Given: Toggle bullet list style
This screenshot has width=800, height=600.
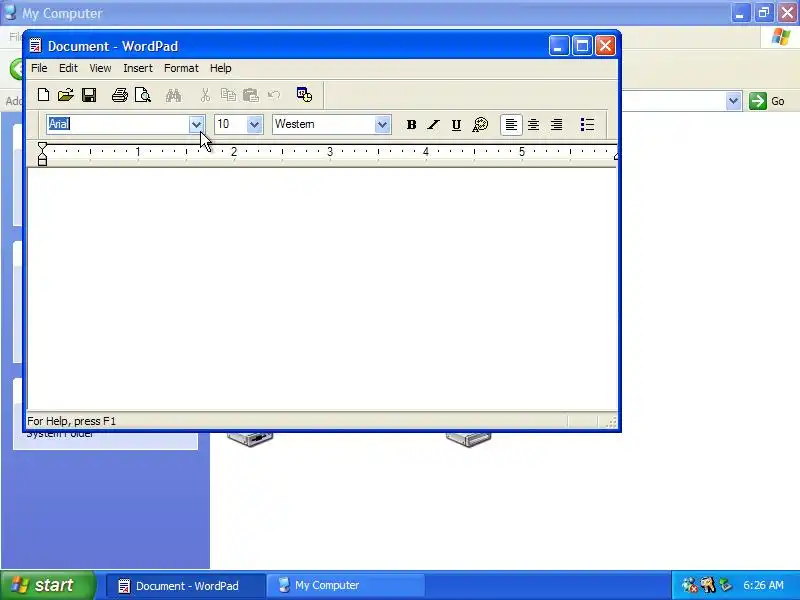Looking at the screenshot, I should point(587,124).
